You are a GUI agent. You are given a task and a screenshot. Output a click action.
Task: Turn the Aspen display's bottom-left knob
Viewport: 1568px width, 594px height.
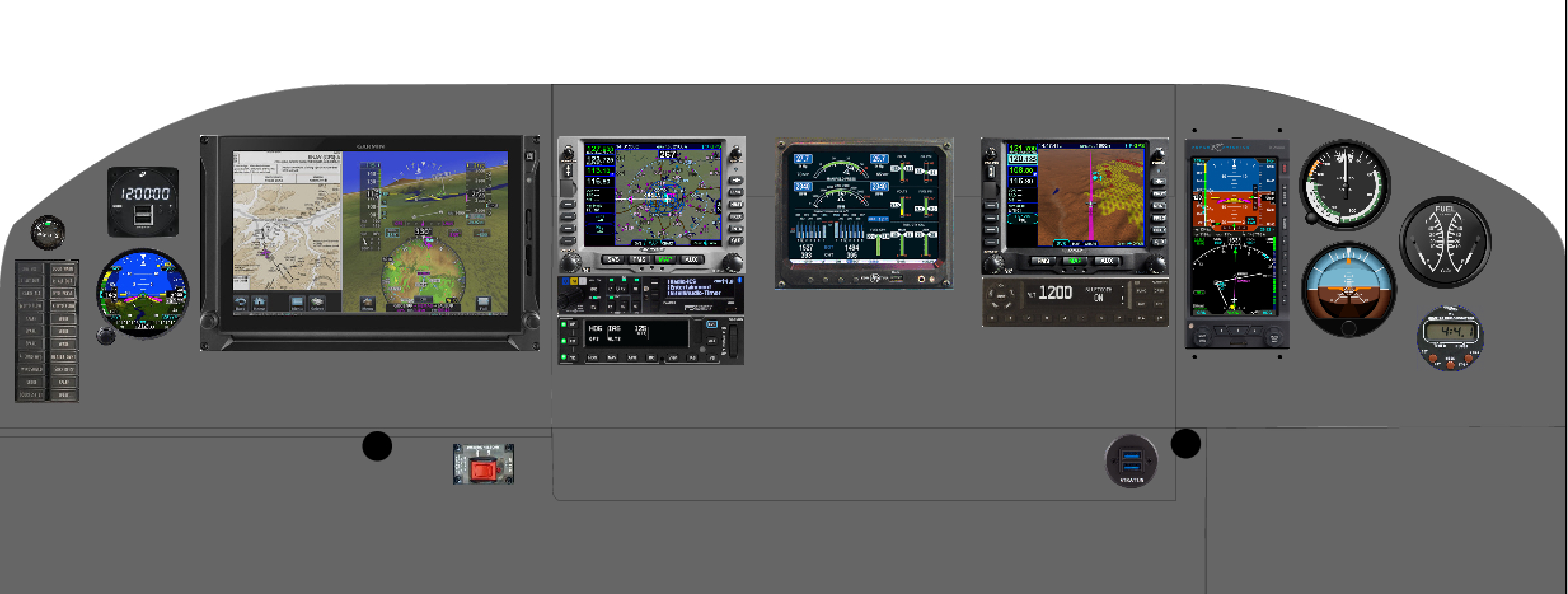(x=1201, y=336)
